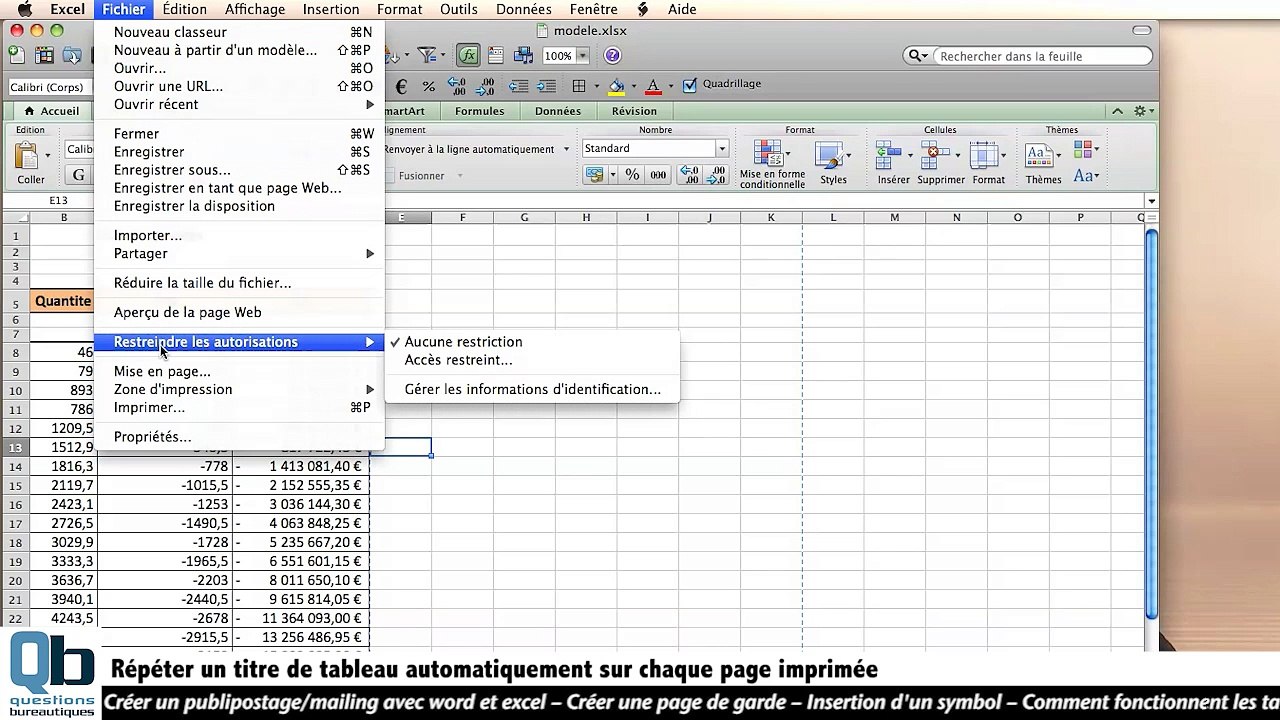The height and width of the screenshot is (720, 1280).
Task: Expand the Renvoyer à la ligne dropdown arrow
Action: (x=566, y=149)
